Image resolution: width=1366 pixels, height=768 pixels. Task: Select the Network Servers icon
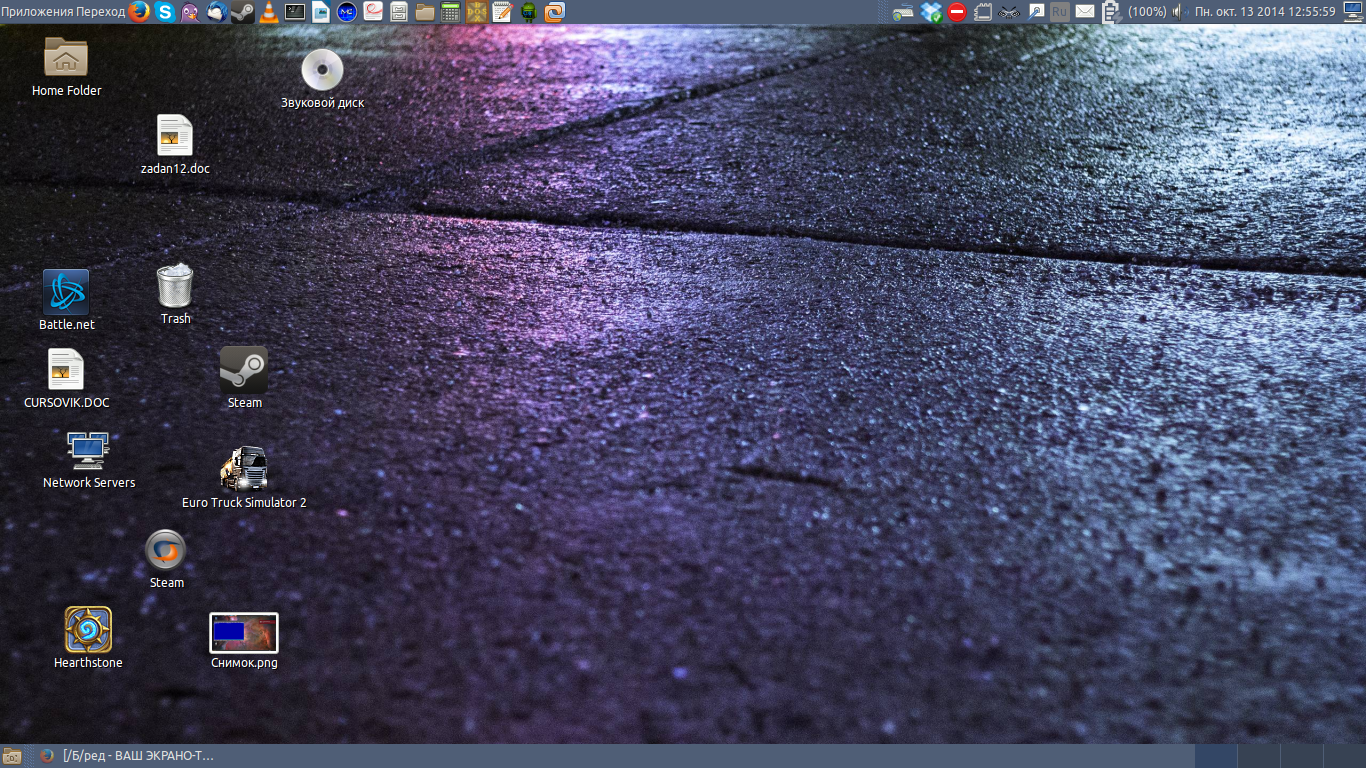[88, 460]
